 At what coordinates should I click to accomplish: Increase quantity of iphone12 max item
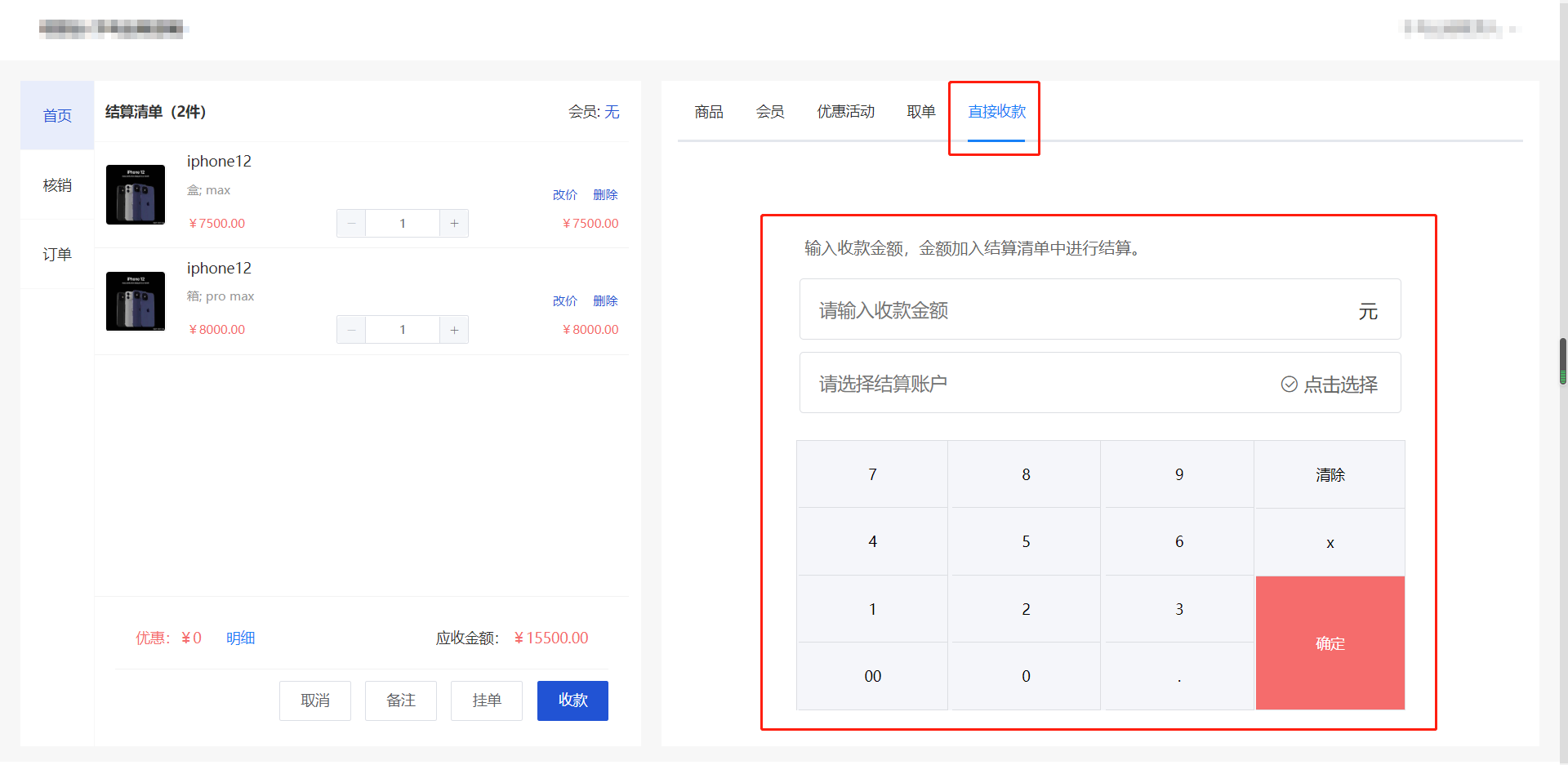point(454,224)
